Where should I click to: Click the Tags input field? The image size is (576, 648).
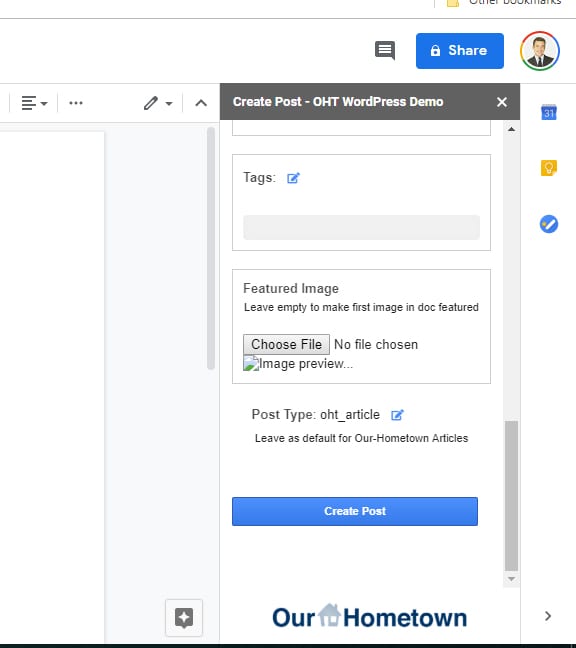pos(362,227)
